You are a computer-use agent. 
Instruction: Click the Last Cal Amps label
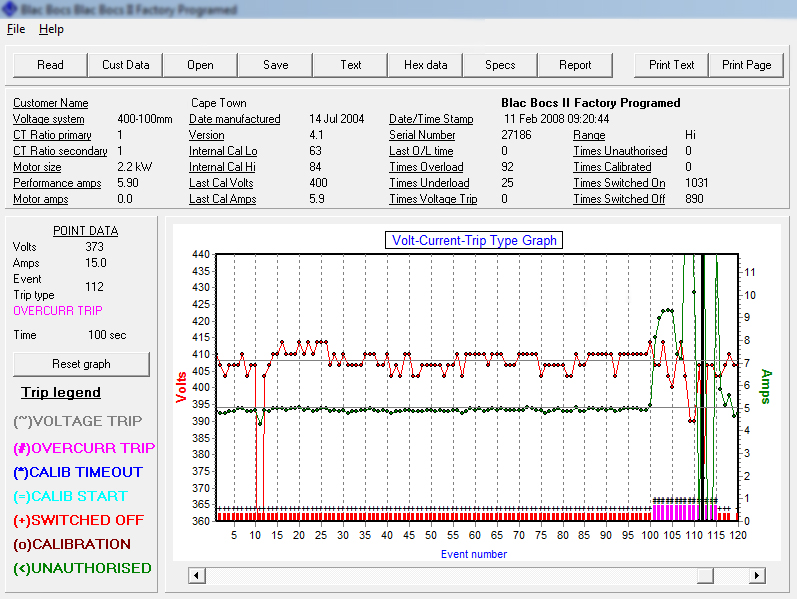pos(223,199)
